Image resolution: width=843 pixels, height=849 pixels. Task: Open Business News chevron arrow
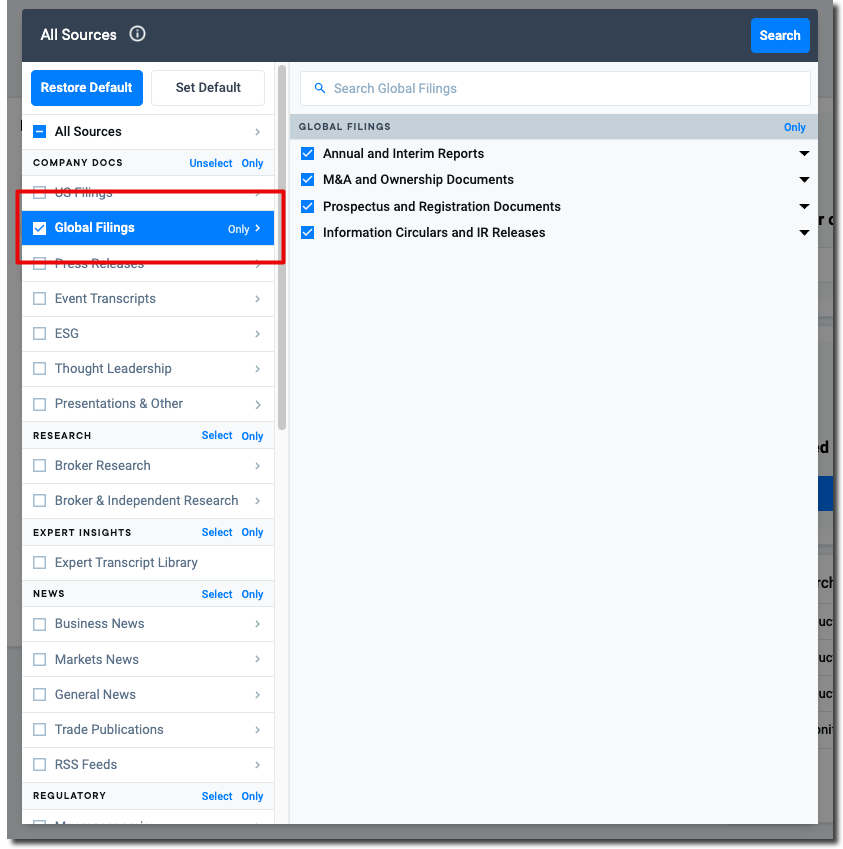coord(257,624)
